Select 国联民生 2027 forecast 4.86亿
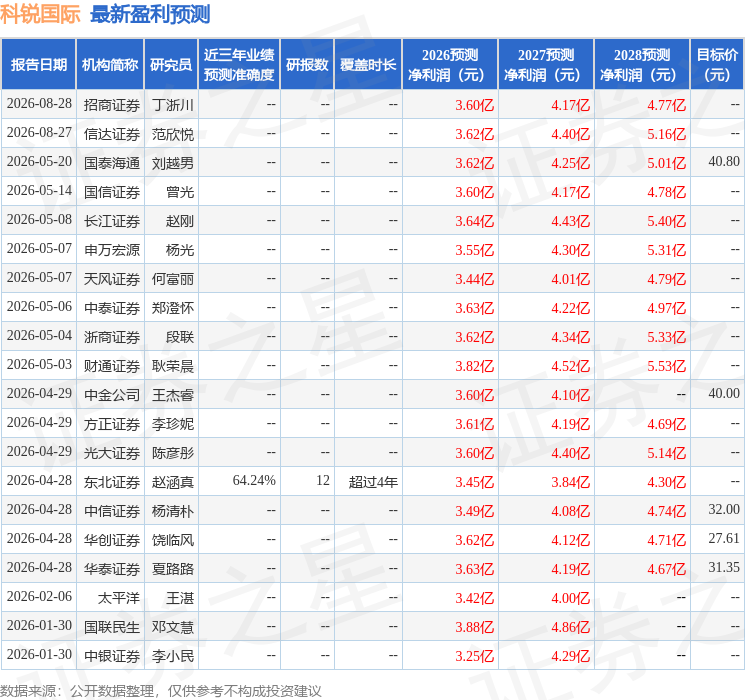 570,627
